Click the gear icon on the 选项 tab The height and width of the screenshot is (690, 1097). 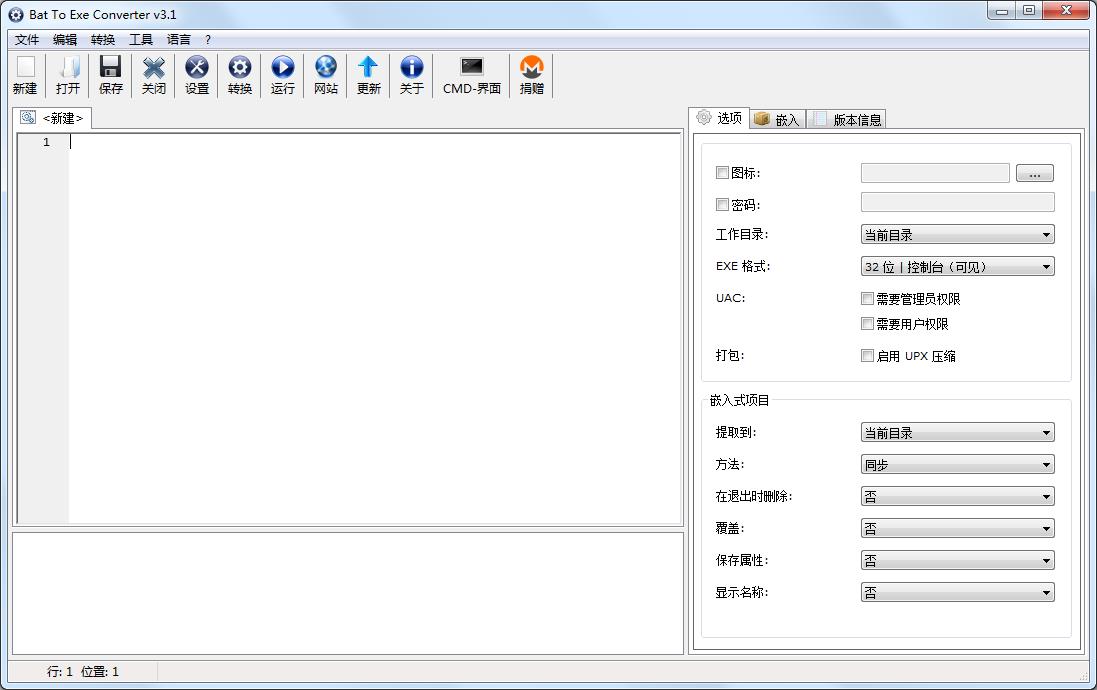(704, 118)
